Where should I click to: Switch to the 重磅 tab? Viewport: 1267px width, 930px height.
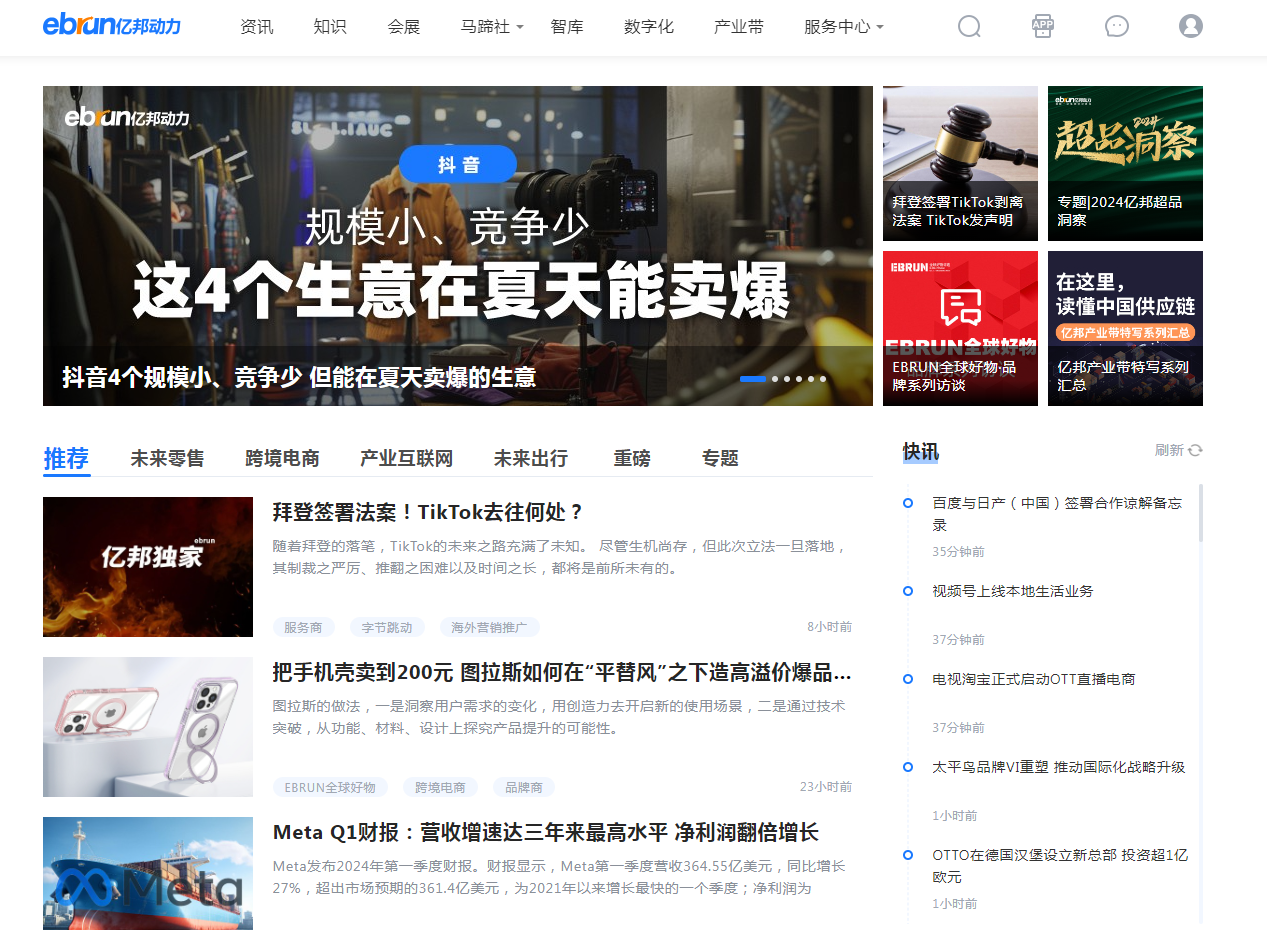pyautogui.click(x=632, y=459)
